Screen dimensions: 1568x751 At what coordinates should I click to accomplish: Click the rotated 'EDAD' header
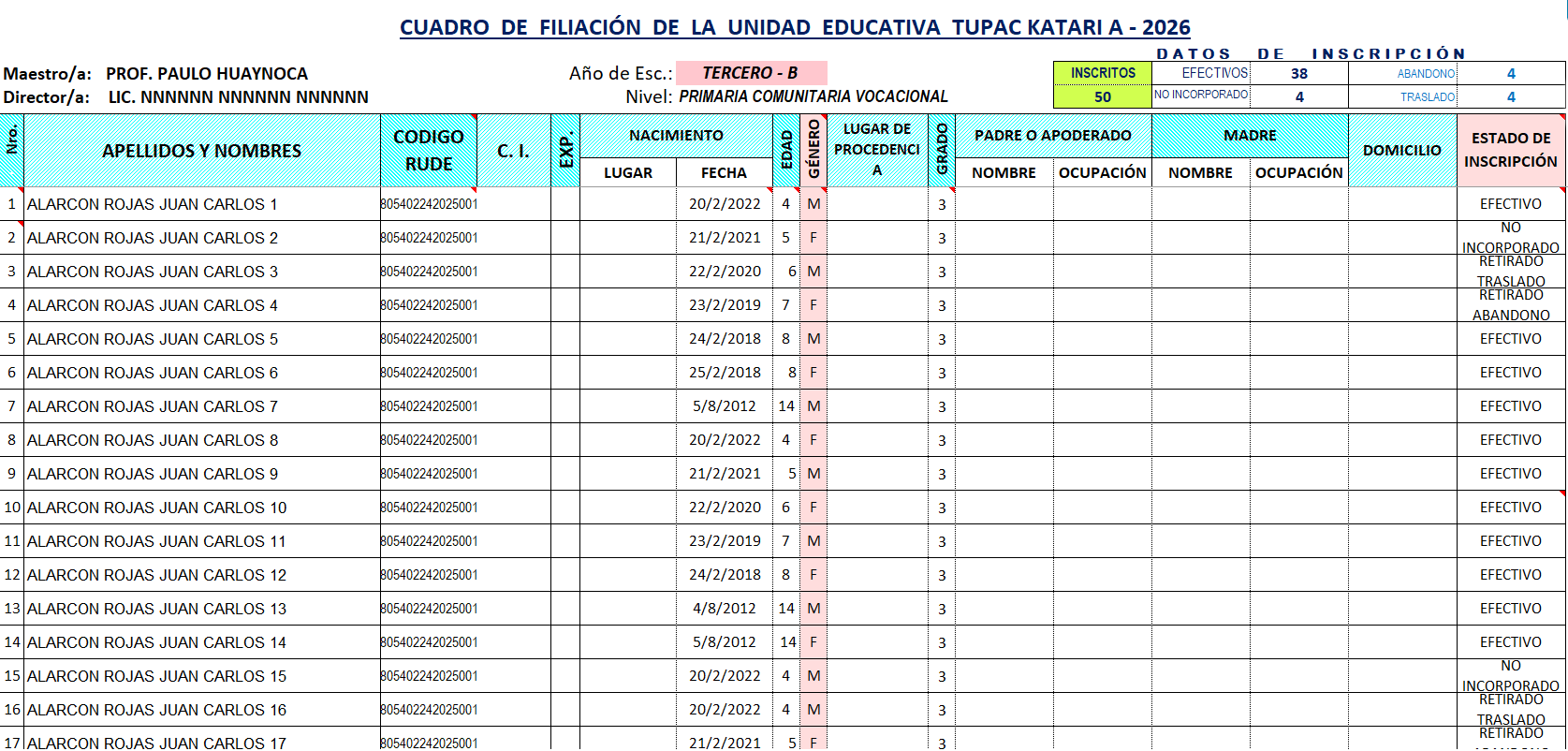786,151
